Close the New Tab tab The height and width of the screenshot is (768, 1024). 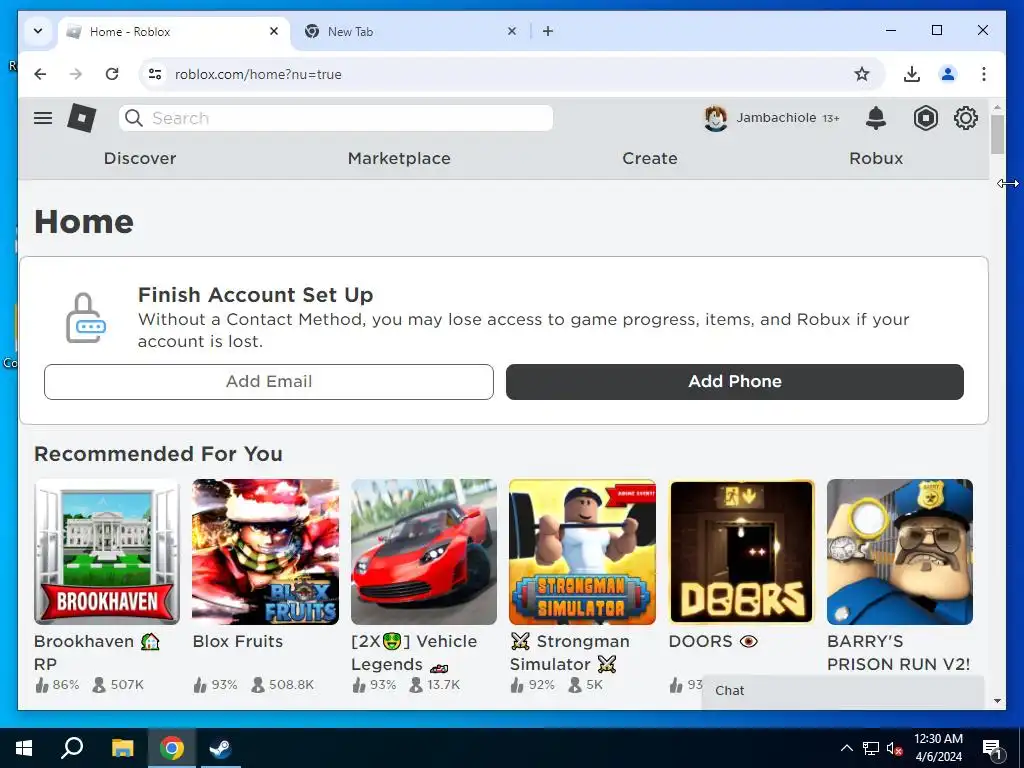click(512, 31)
